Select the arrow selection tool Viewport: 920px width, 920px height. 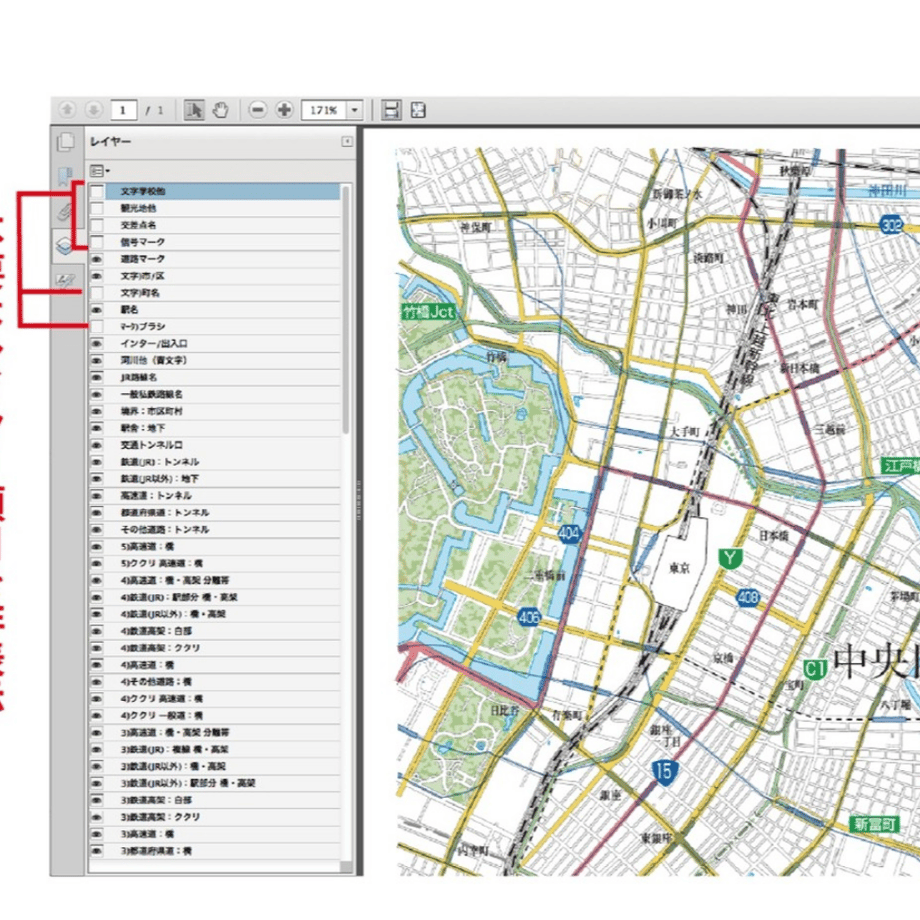tap(194, 110)
